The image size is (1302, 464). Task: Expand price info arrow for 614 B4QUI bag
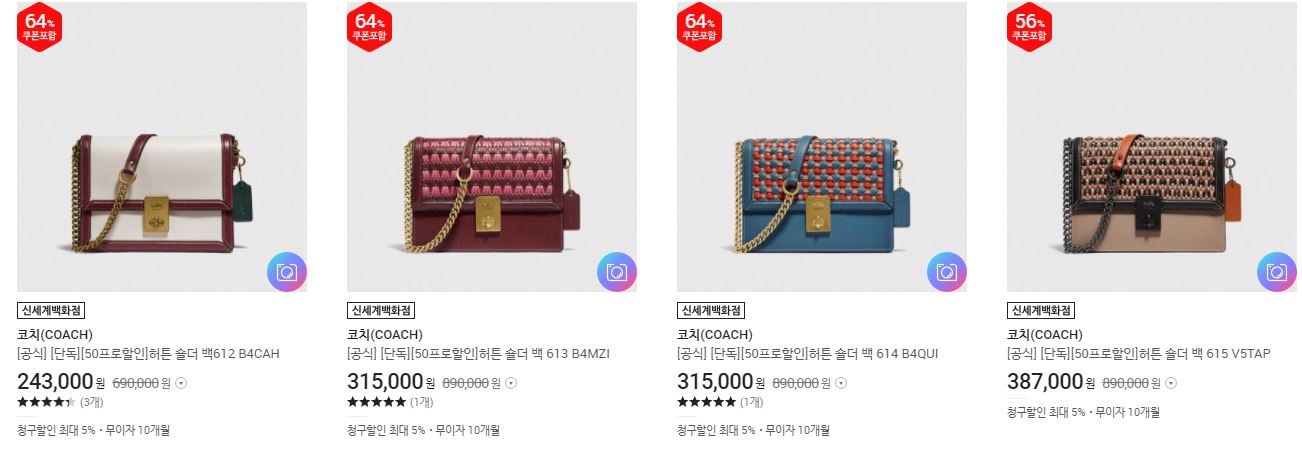click(x=841, y=383)
